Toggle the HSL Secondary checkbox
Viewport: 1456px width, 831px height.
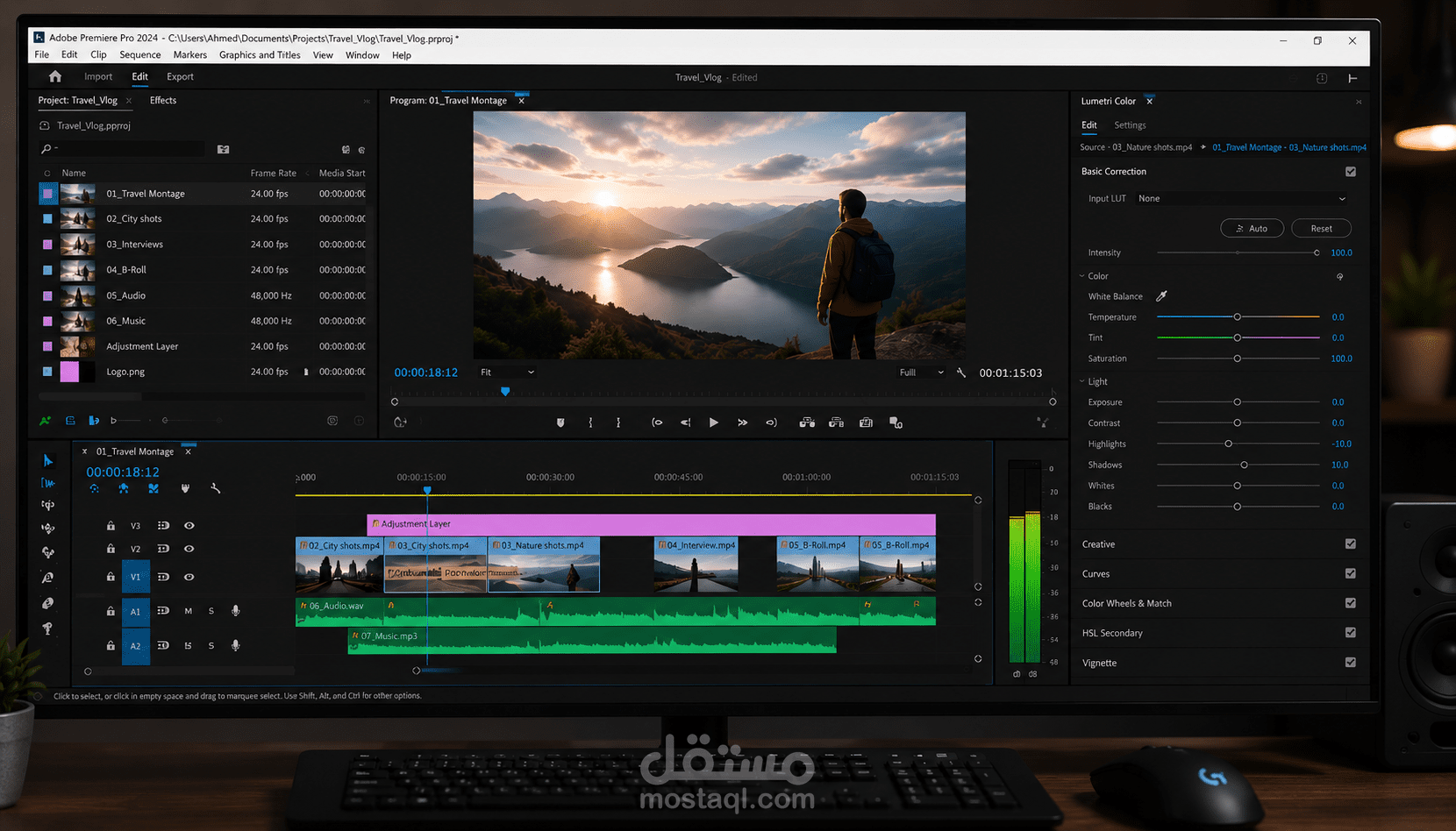[1351, 633]
